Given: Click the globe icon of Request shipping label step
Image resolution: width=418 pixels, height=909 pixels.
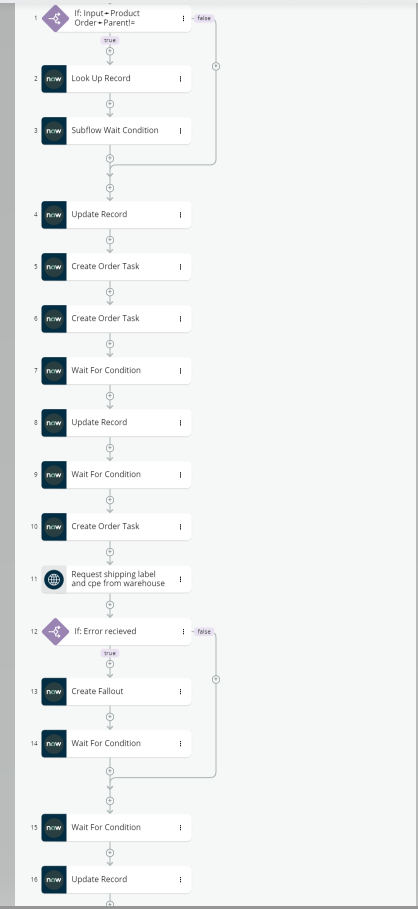Looking at the screenshot, I should (x=54, y=579).
